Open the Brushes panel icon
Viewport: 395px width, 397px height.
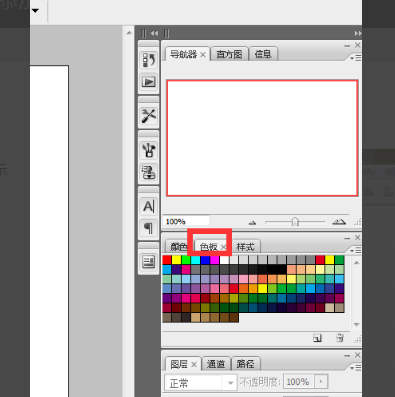click(149, 150)
